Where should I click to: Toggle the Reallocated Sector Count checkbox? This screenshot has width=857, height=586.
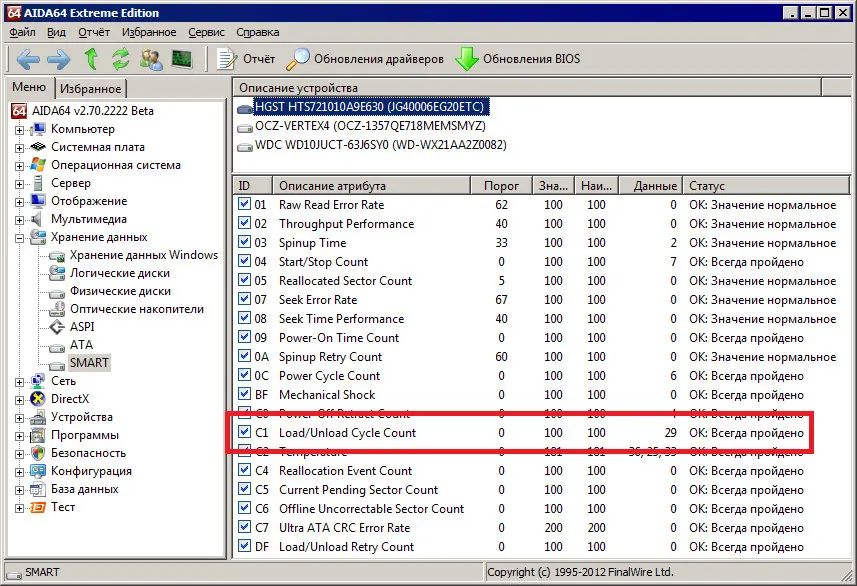(x=244, y=280)
